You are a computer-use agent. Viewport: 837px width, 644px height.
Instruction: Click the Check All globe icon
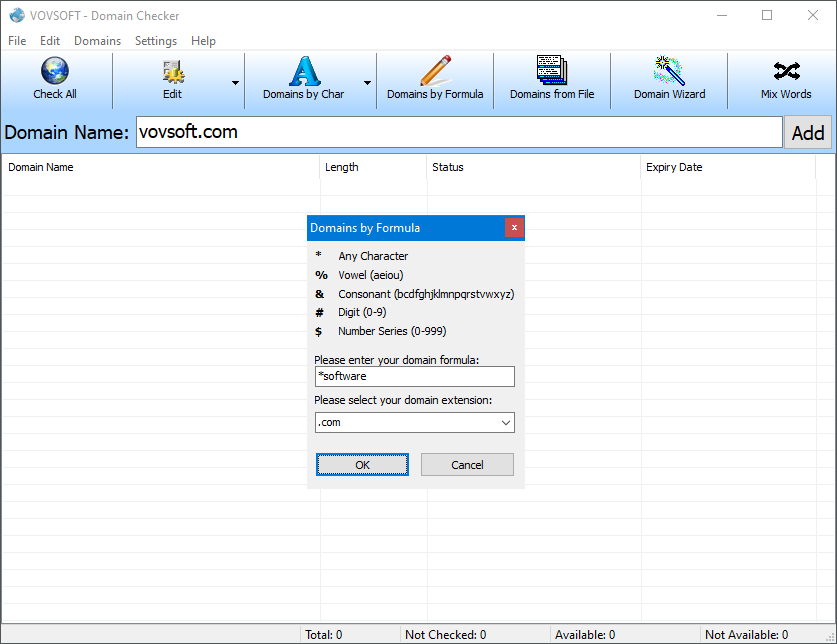(54, 71)
